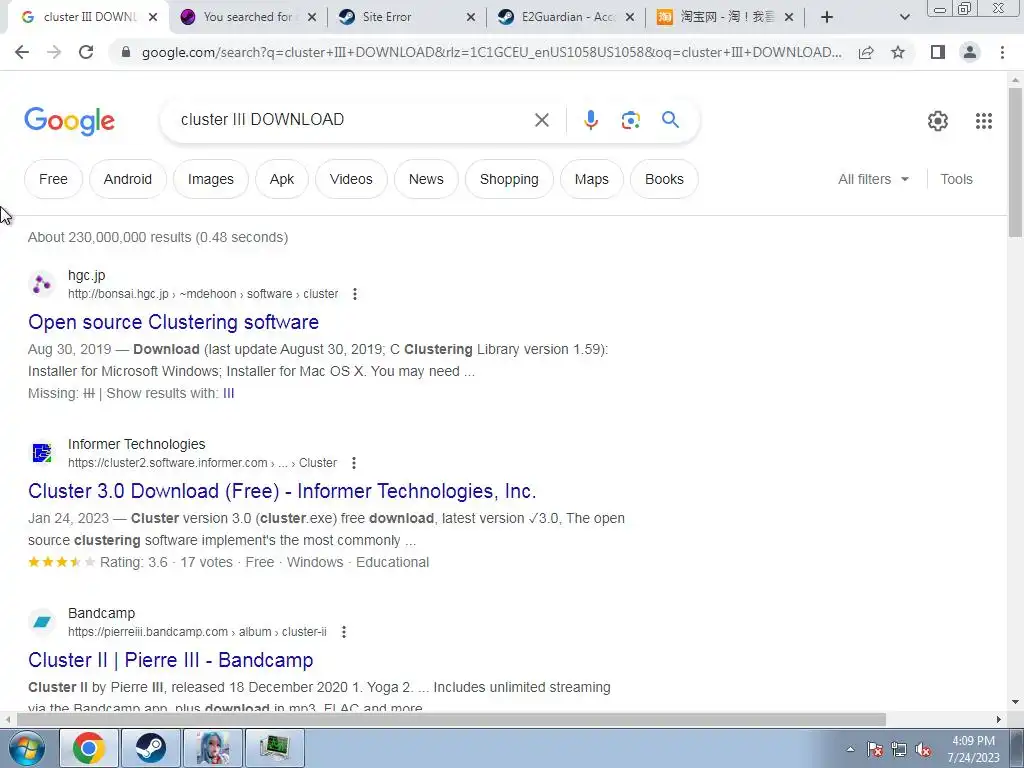Click the Informer Technologies favicon
Viewport: 1024px width, 768px height.
pos(42,453)
